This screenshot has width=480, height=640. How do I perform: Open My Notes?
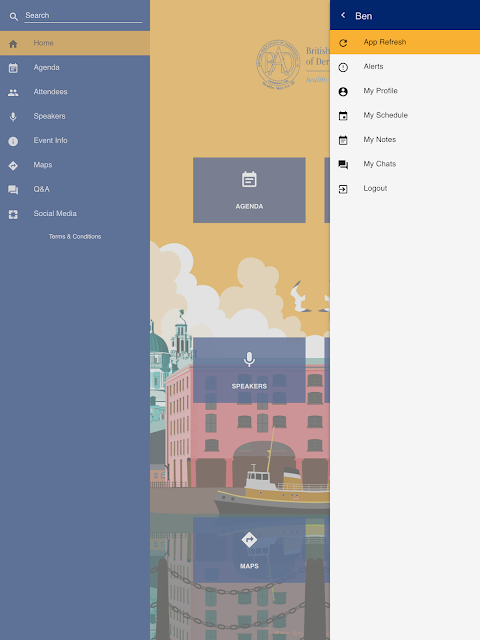[405, 140]
